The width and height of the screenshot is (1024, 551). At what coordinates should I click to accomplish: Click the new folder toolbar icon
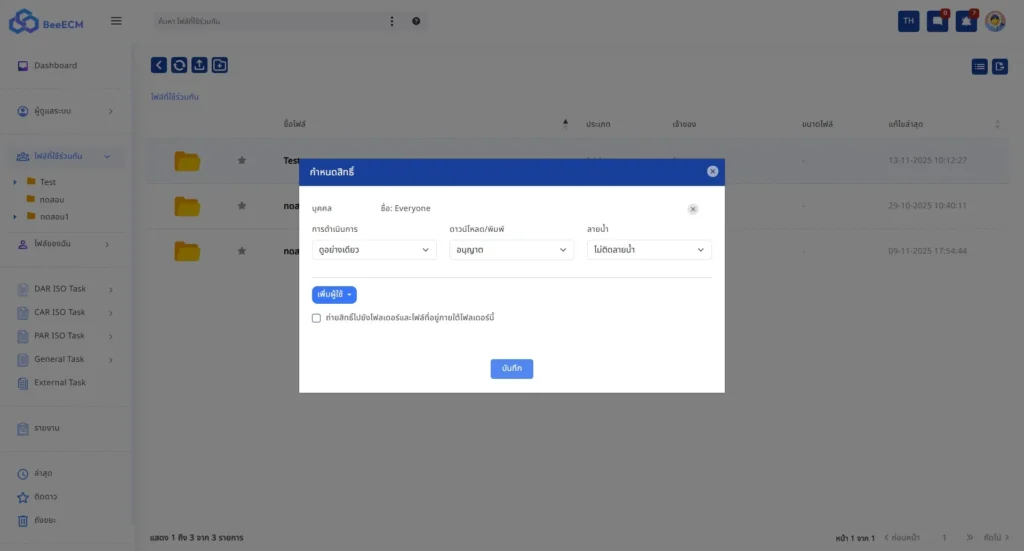220,65
